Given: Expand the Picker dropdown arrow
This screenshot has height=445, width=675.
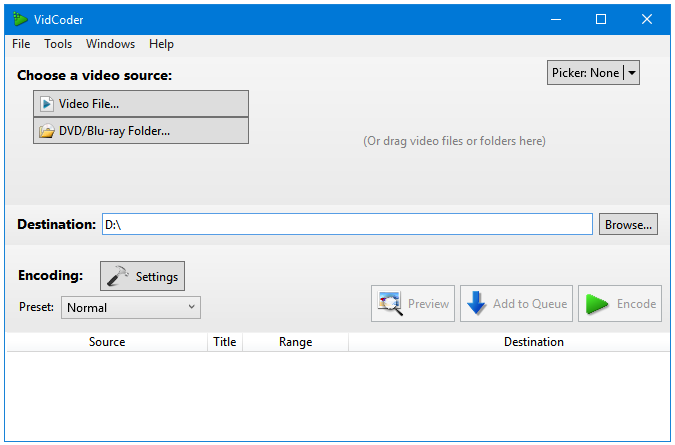Looking at the screenshot, I should coord(632,73).
